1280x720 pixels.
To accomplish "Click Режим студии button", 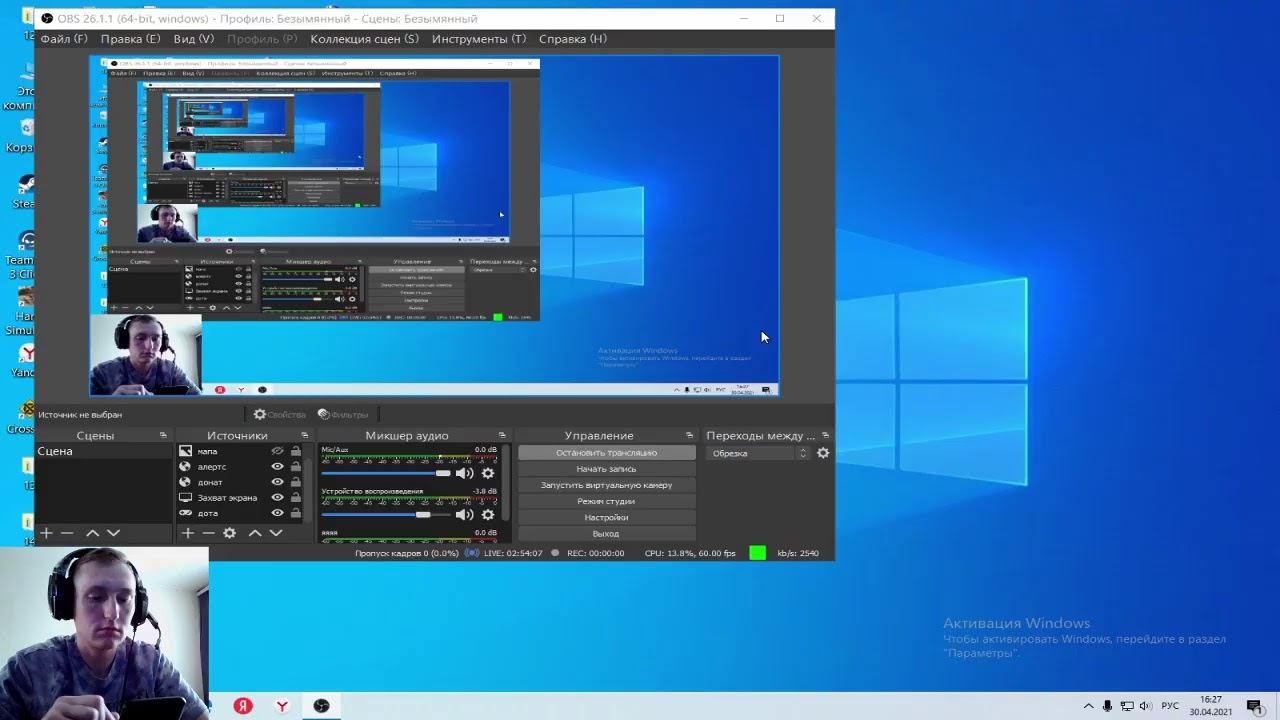I will [606, 501].
